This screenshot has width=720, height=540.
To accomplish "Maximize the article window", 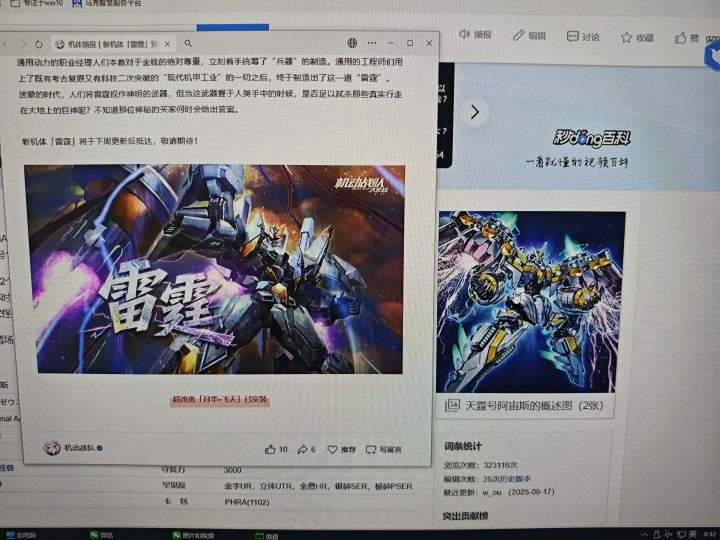I will [x=410, y=43].
